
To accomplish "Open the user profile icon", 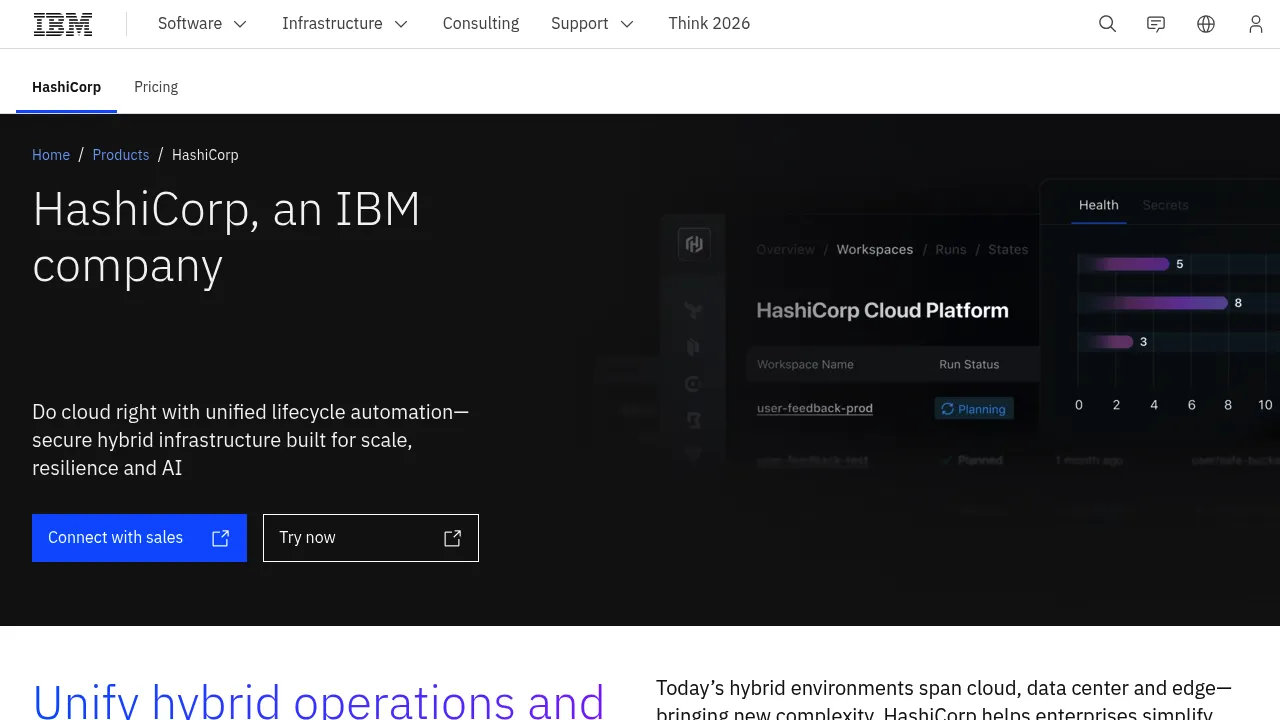I will [1256, 24].
